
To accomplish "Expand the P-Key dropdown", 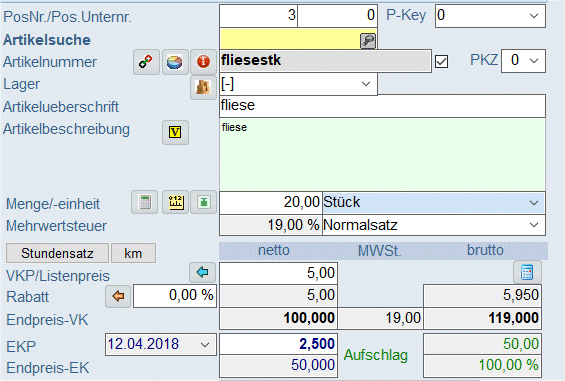I will [x=490, y=16].
